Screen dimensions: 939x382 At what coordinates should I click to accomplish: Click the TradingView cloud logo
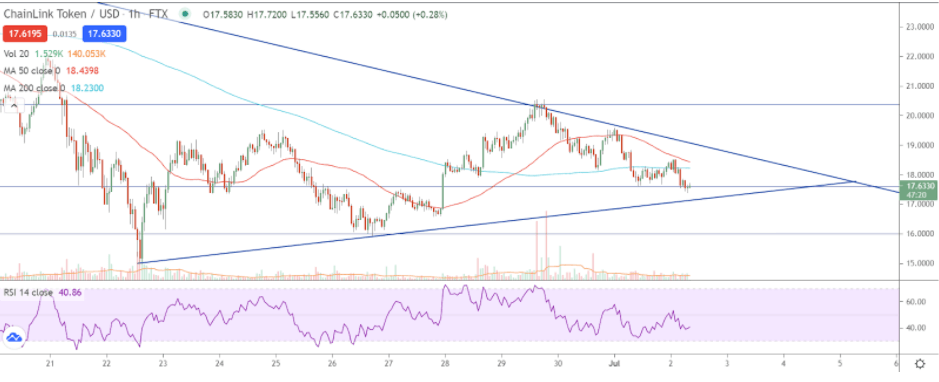13,338
